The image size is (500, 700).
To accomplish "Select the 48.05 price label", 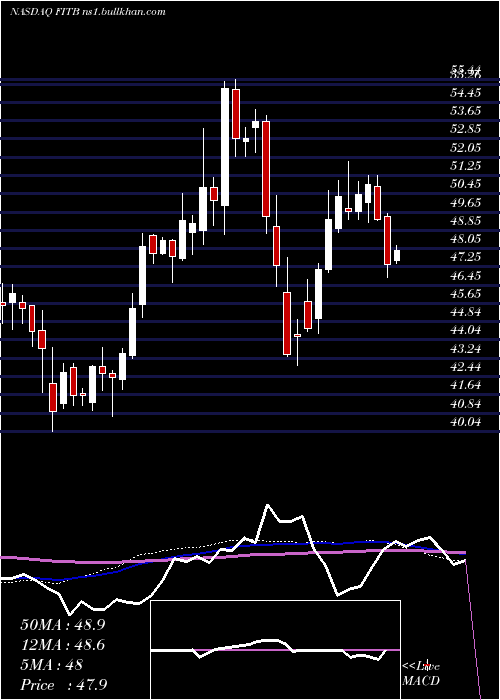I will click(x=466, y=239).
